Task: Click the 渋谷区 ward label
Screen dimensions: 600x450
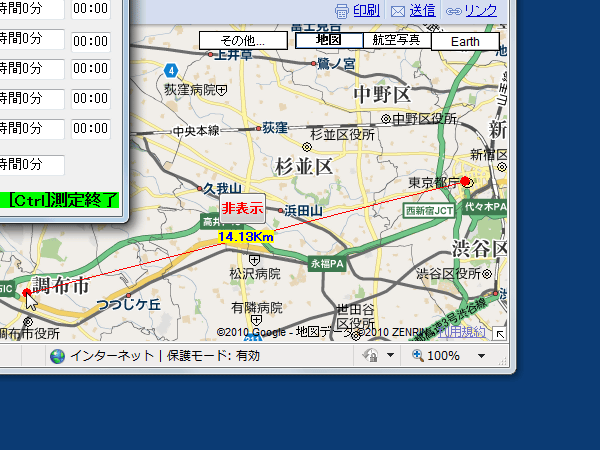Action: coord(480,248)
